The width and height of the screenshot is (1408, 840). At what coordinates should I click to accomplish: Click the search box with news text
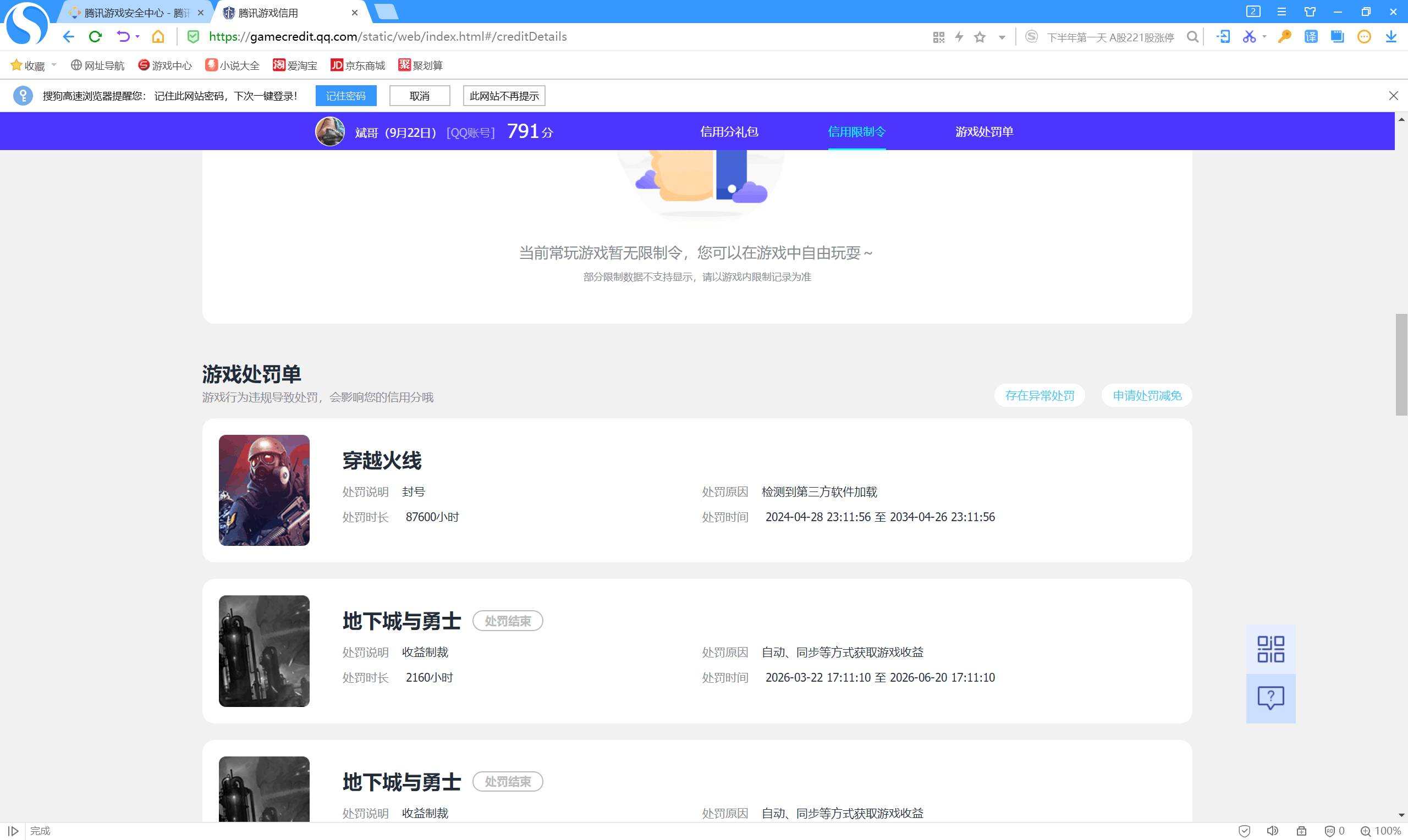point(1110,37)
